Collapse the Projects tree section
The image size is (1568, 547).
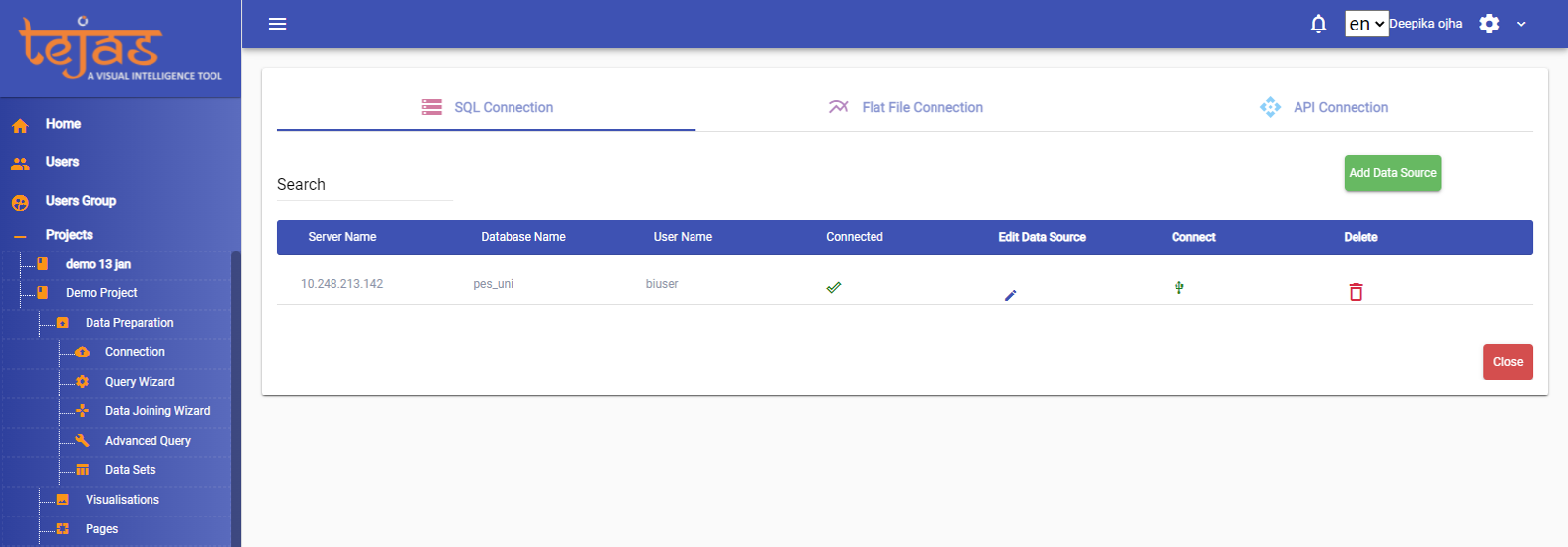(20, 236)
